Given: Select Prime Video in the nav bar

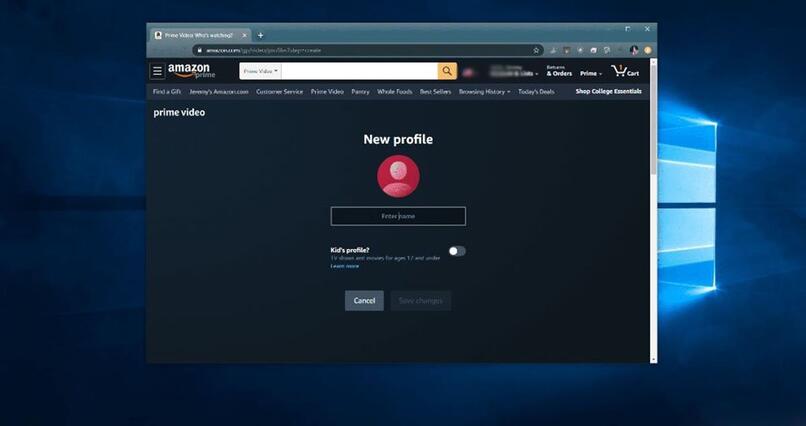Looking at the screenshot, I should pyautogui.click(x=327, y=92).
